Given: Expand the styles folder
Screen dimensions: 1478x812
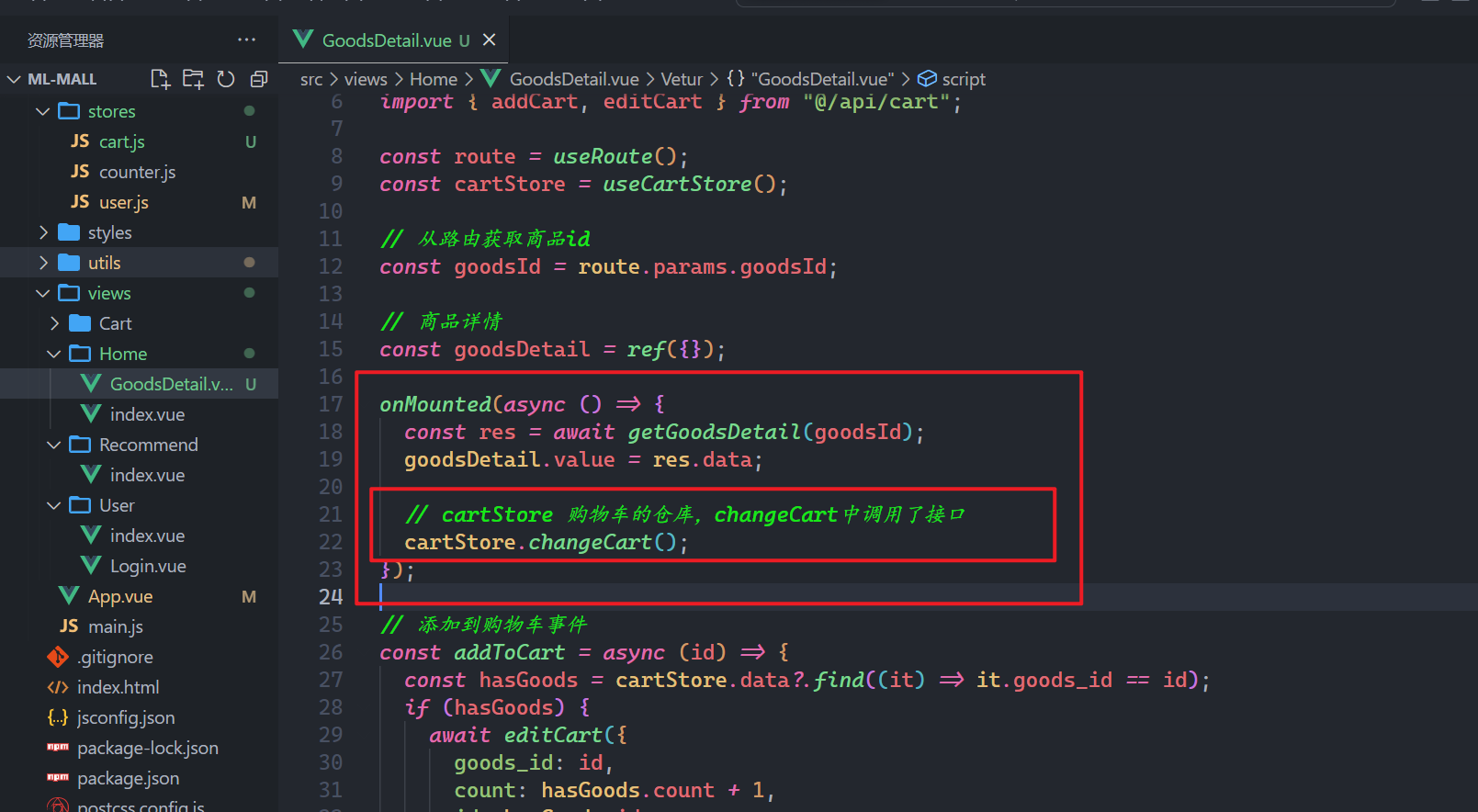Looking at the screenshot, I should (x=42, y=232).
